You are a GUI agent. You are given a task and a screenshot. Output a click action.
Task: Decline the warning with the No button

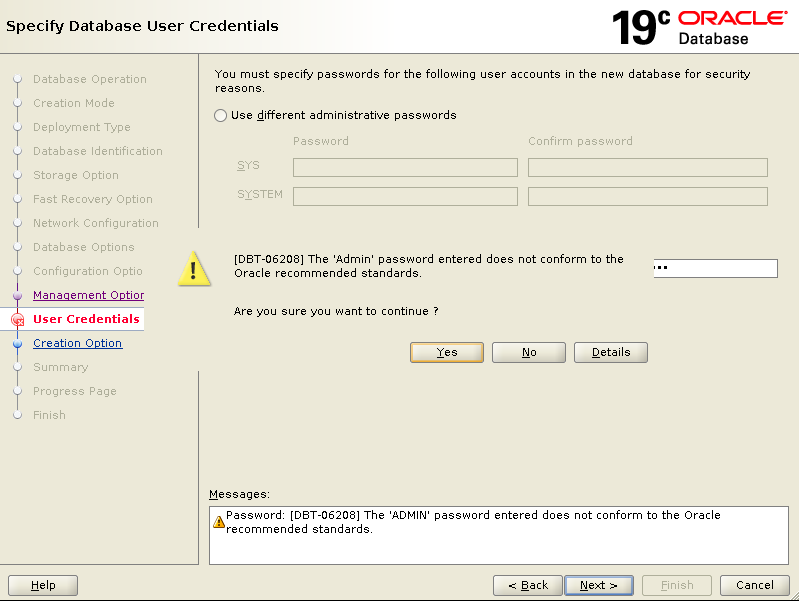tap(528, 352)
